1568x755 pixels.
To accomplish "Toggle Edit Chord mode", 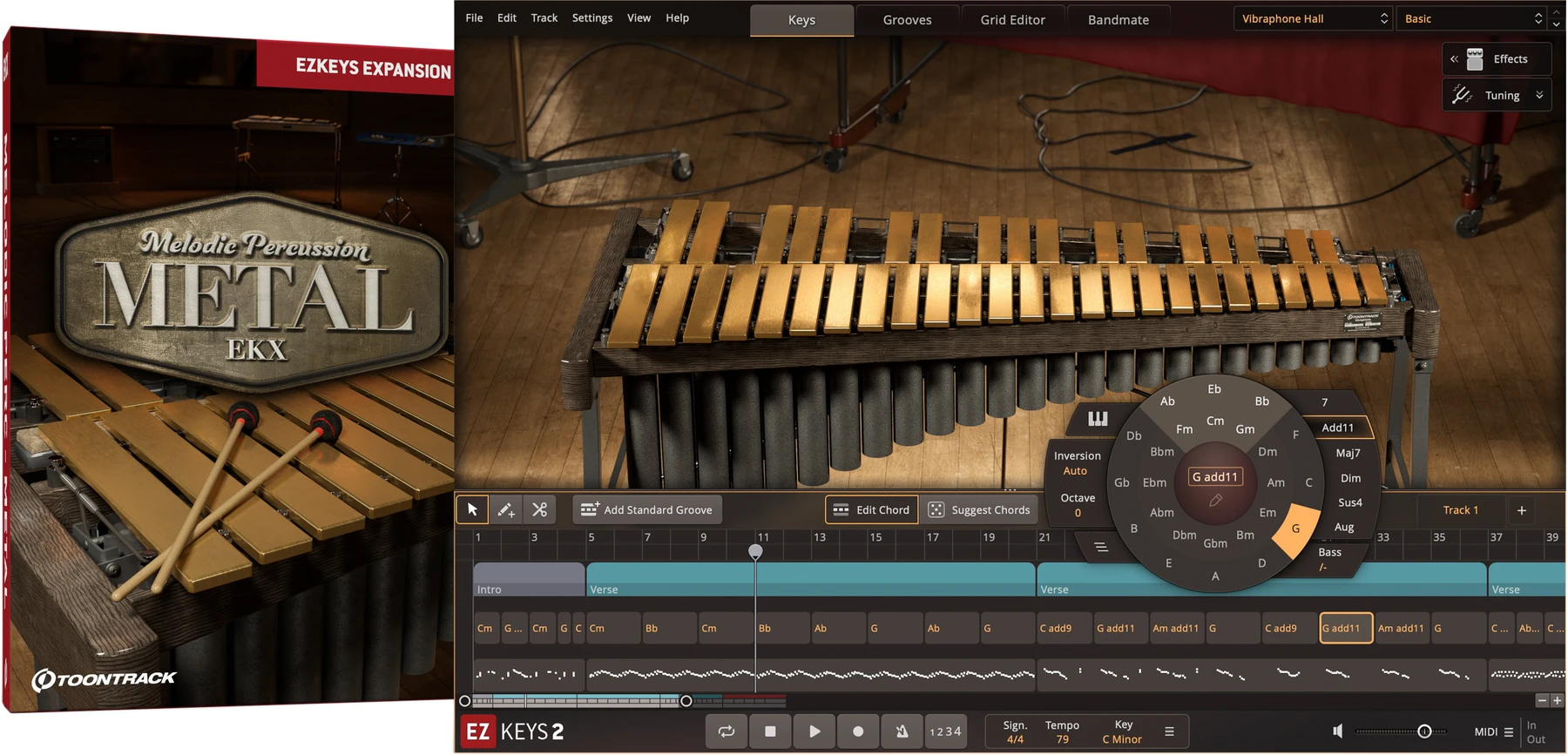I will tap(872, 509).
